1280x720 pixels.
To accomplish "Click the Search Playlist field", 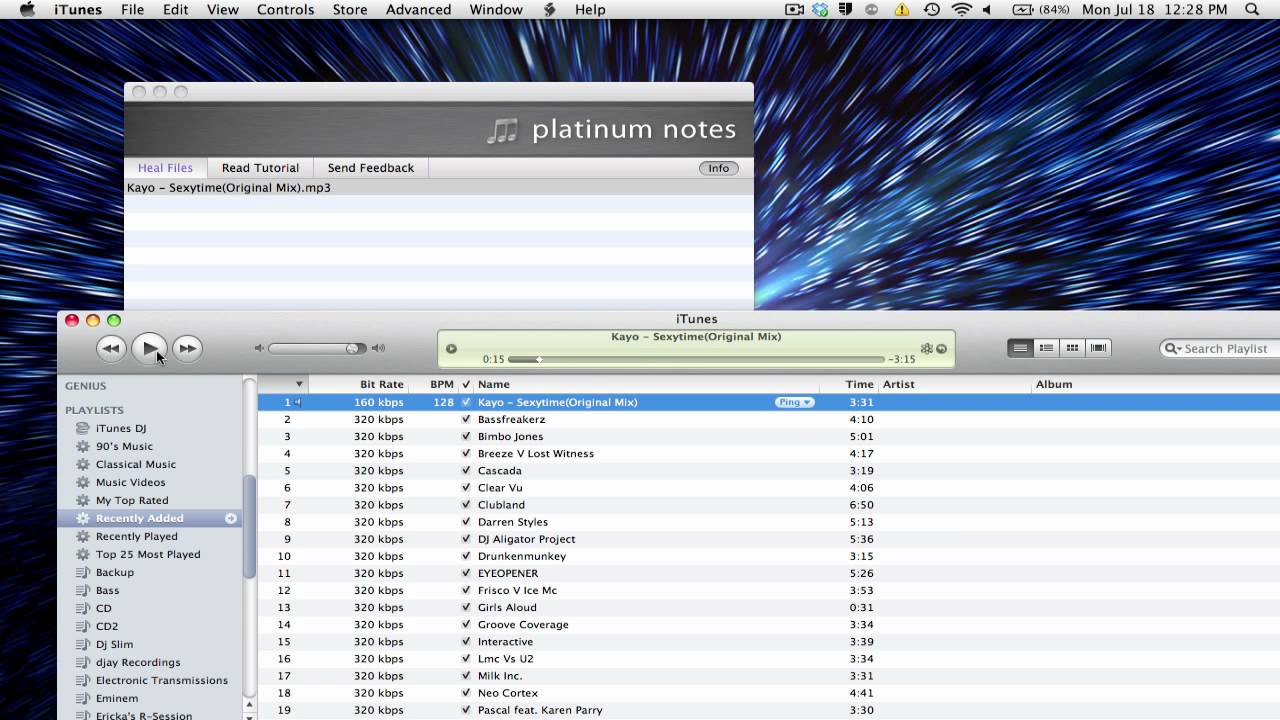I will pos(1220,348).
